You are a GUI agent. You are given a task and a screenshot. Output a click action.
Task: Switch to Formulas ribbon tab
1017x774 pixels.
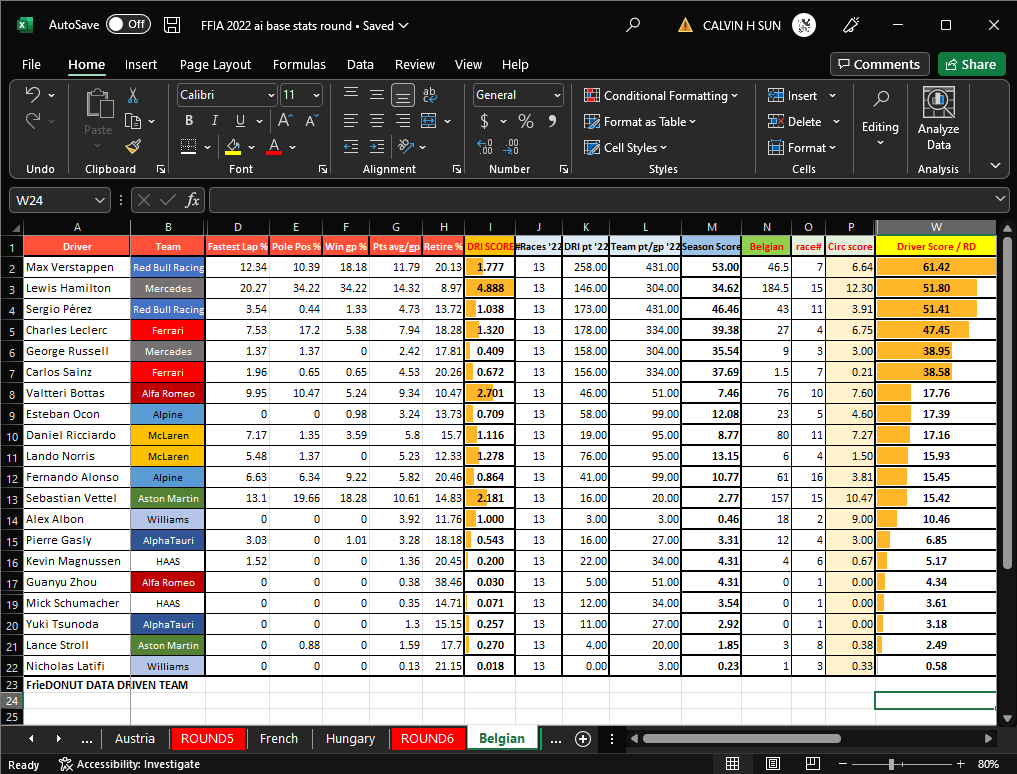coord(299,64)
